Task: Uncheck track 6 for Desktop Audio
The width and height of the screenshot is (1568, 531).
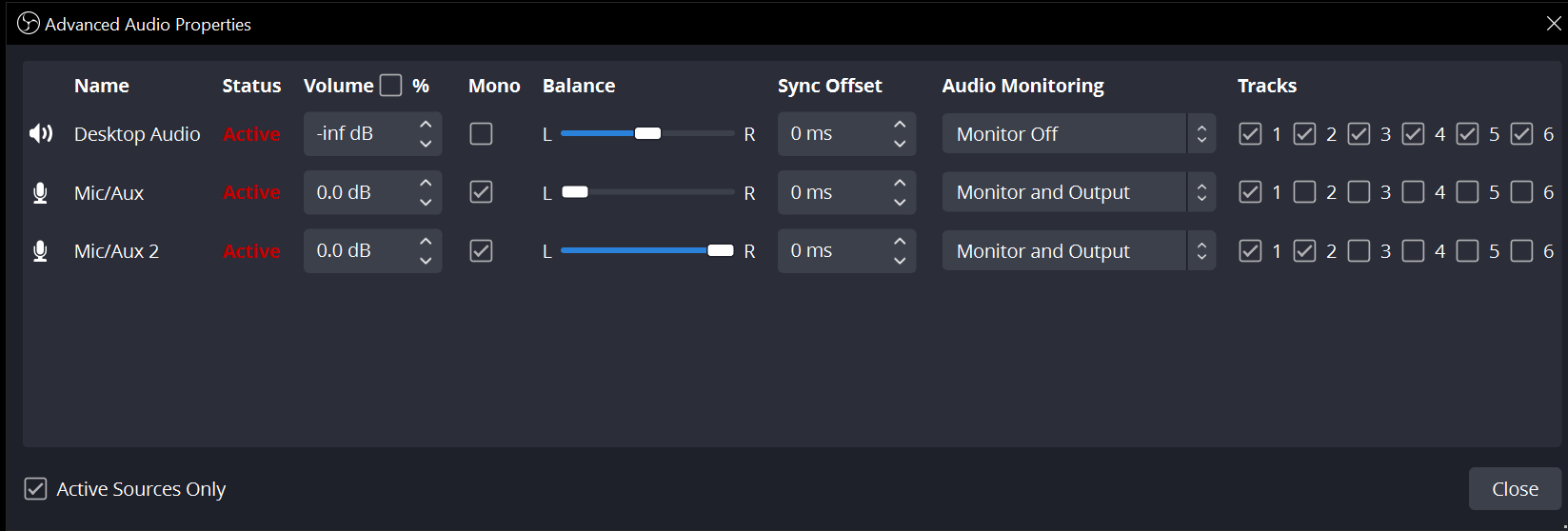Action: [1521, 134]
